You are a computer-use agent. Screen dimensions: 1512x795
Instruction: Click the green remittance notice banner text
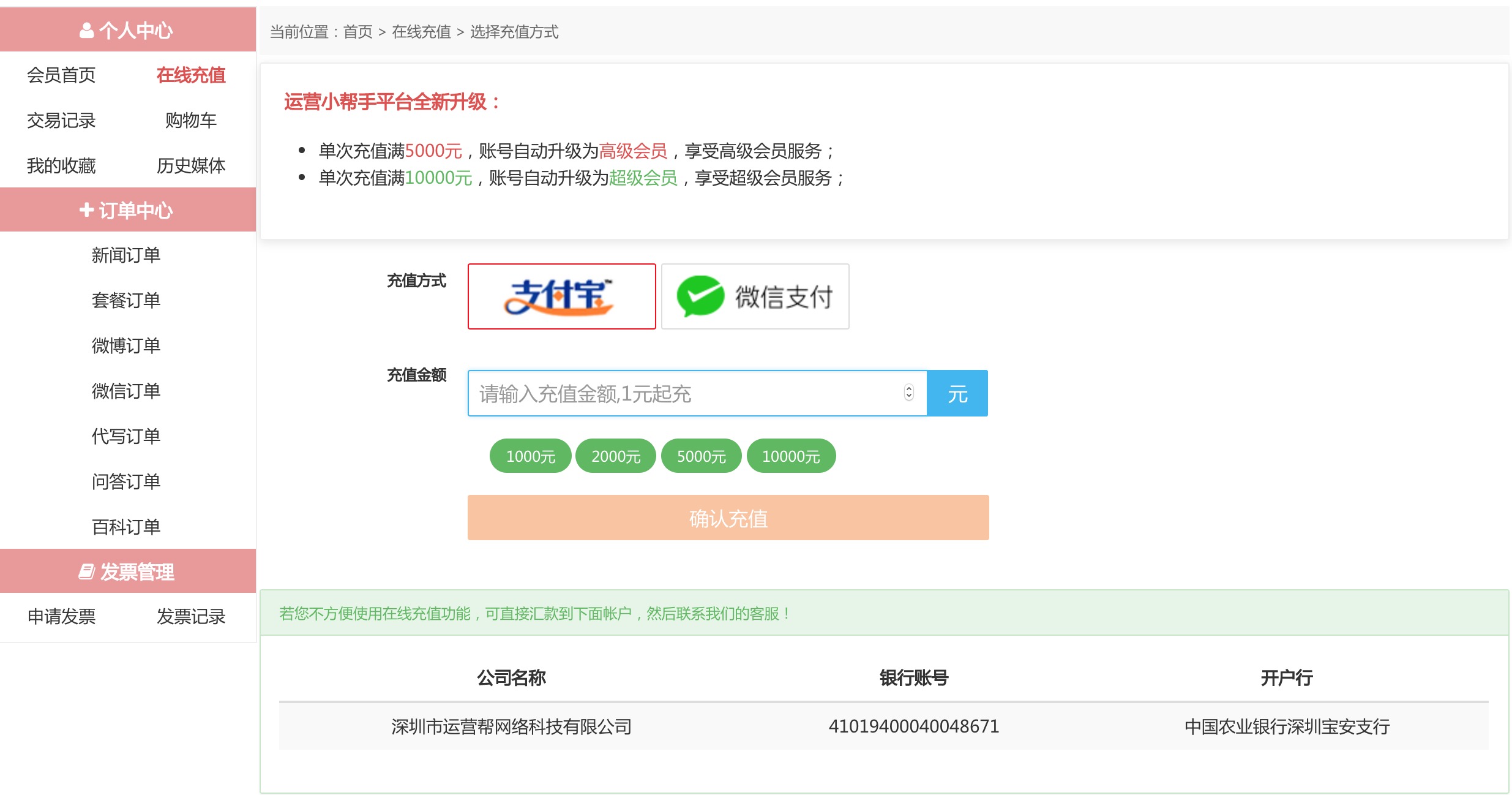(x=536, y=614)
